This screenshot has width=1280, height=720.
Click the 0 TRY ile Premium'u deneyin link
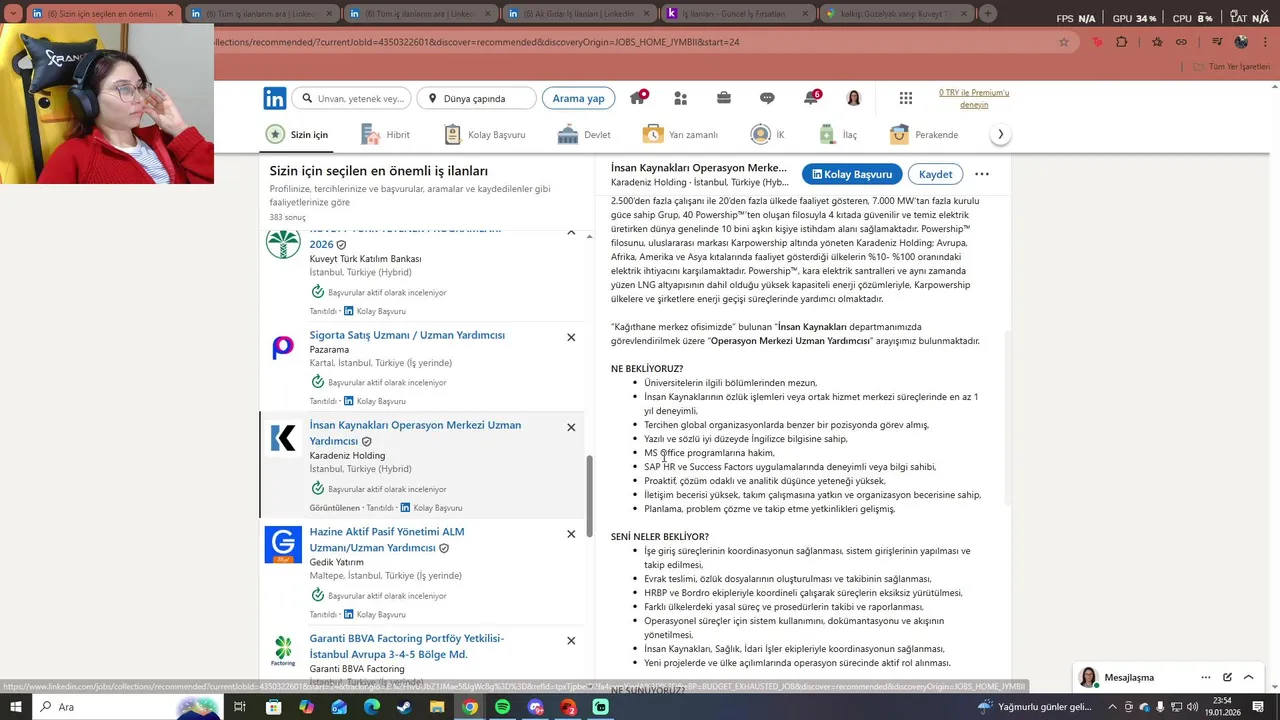974,98
